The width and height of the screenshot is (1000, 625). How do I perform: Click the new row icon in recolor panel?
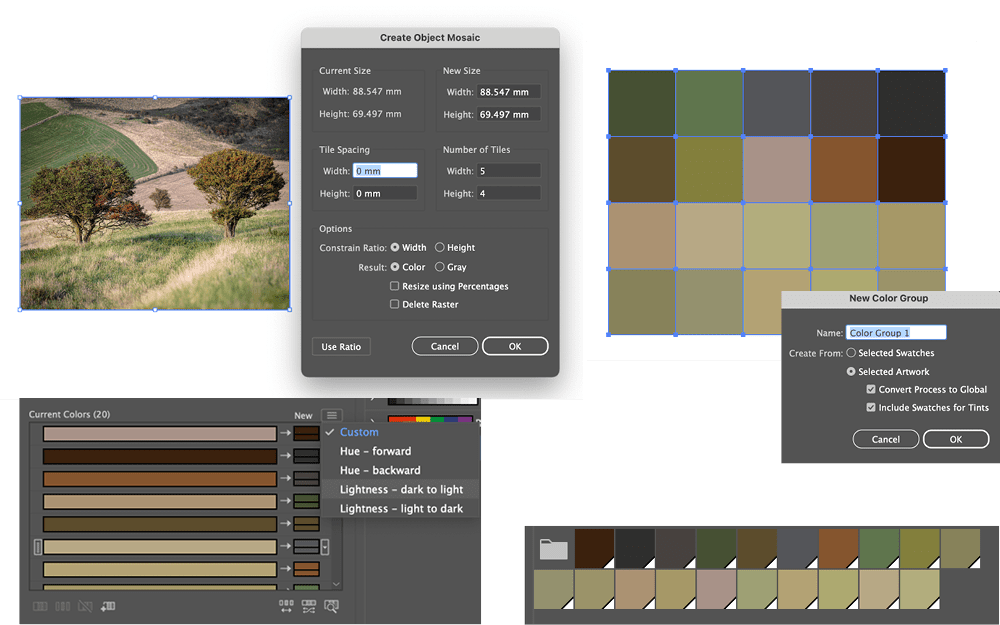(x=107, y=606)
